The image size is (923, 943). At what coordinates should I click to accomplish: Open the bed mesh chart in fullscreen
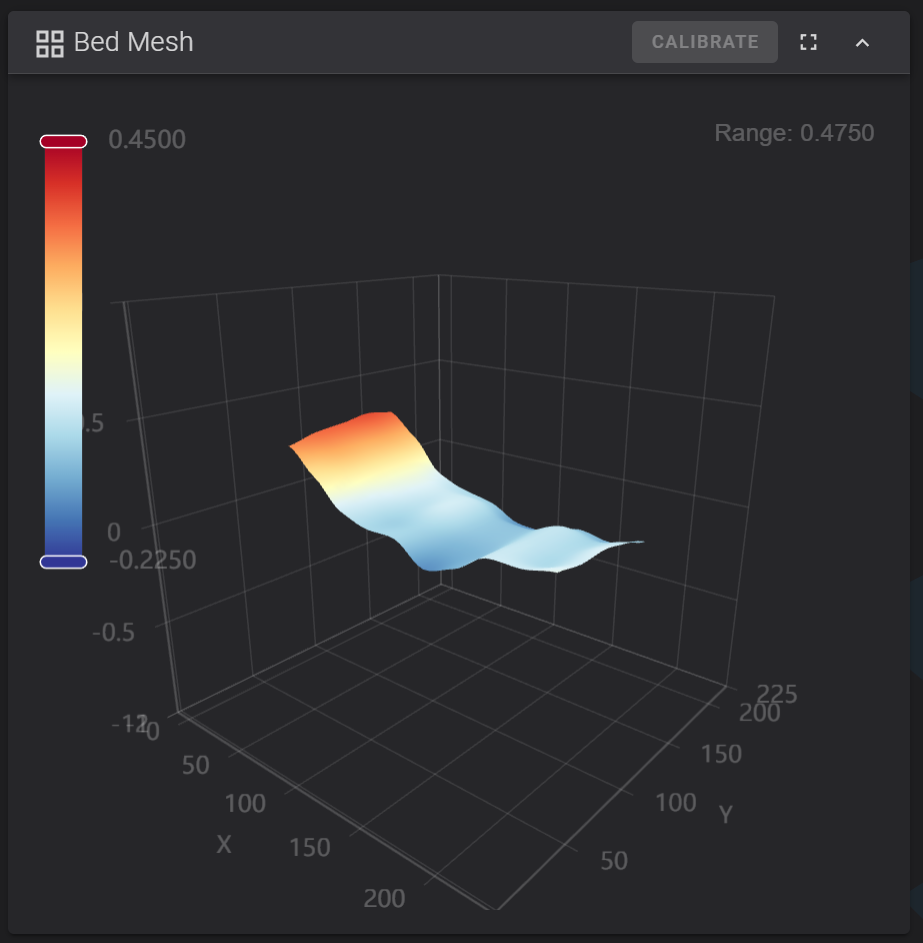pos(808,42)
